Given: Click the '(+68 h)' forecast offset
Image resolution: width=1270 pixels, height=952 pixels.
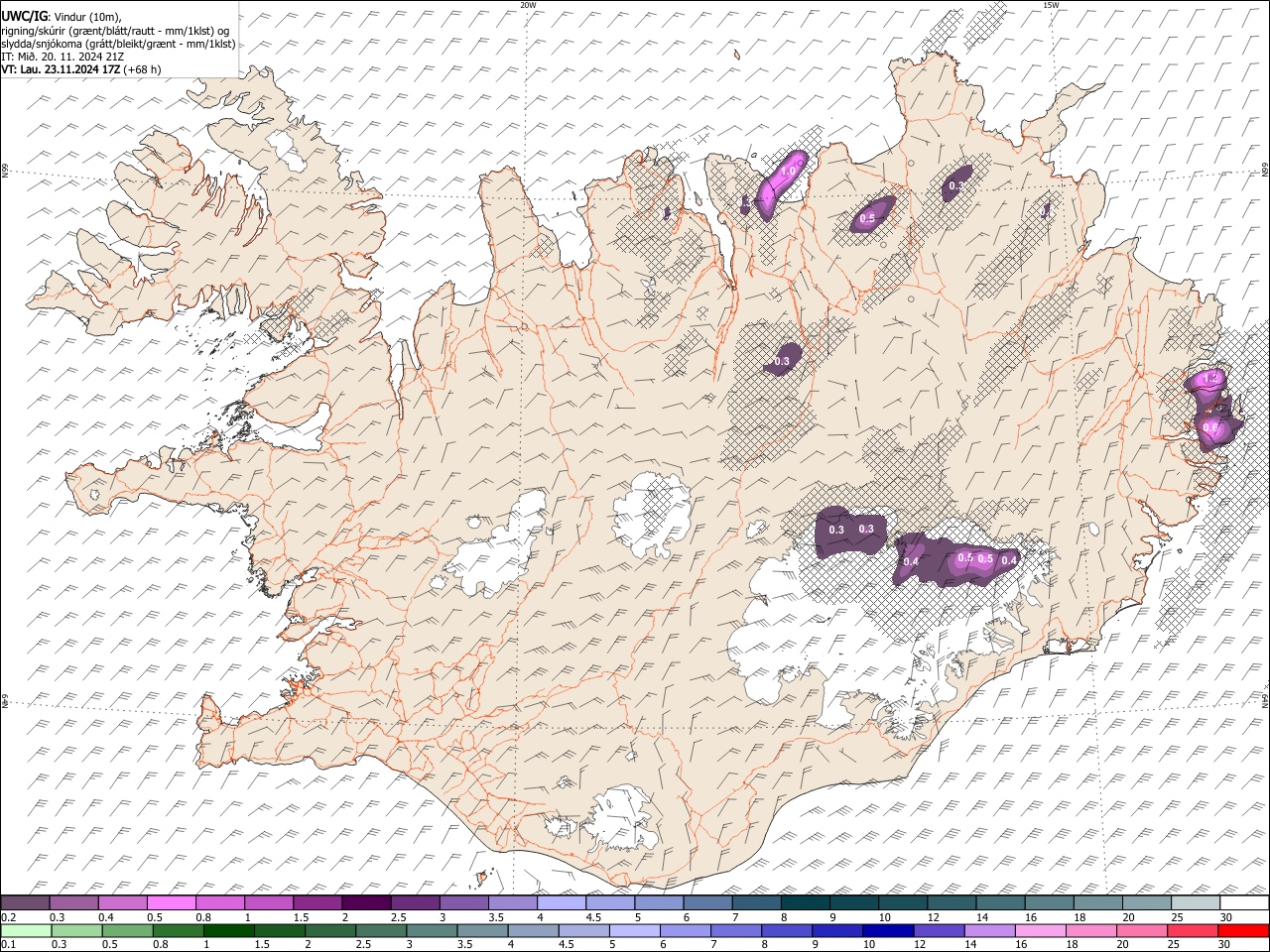Looking at the screenshot, I should coord(143,69).
